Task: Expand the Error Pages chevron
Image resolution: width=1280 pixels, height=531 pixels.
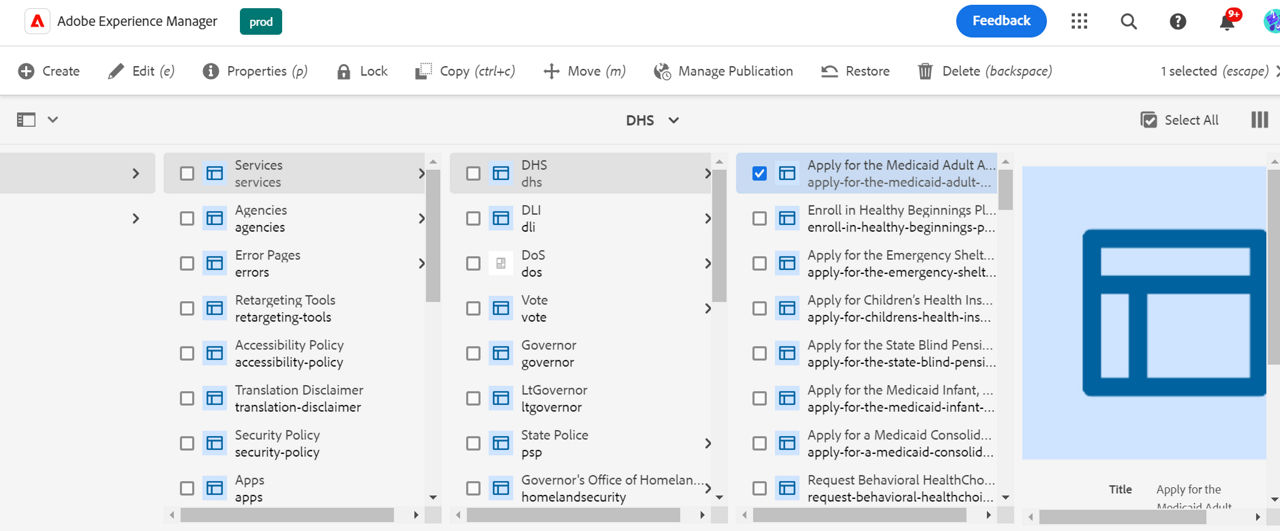Action: (421, 263)
